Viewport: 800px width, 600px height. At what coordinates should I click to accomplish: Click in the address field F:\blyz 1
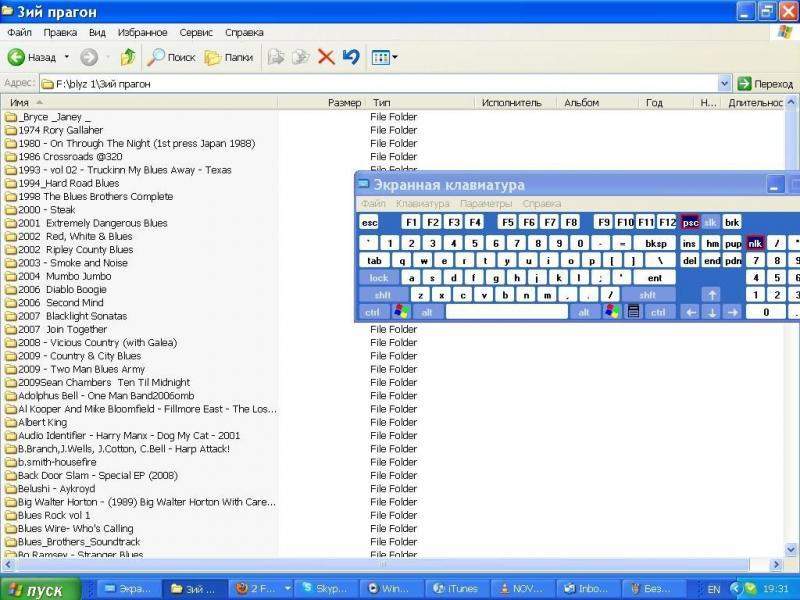pyautogui.click(x=379, y=84)
